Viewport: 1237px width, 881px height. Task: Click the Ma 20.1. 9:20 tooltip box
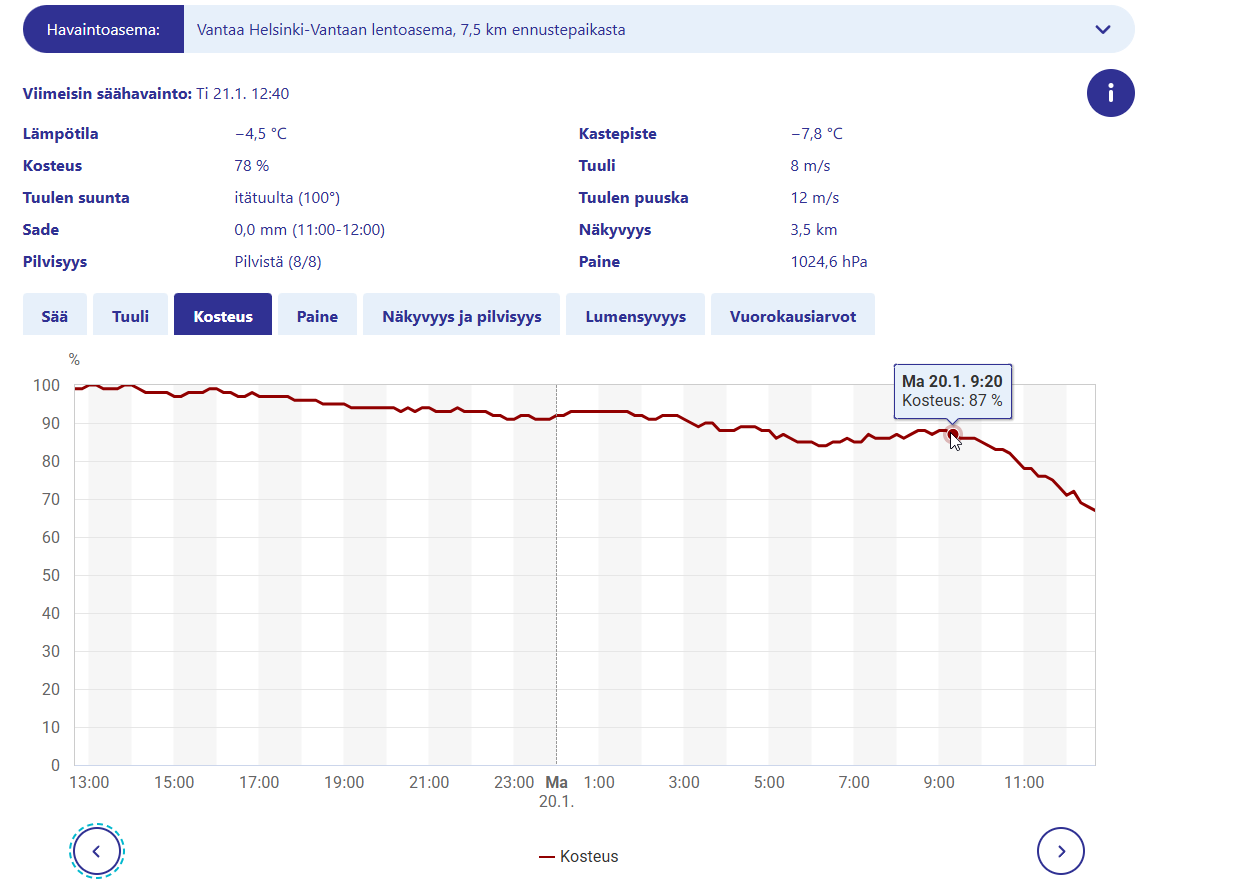tap(952, 391)
